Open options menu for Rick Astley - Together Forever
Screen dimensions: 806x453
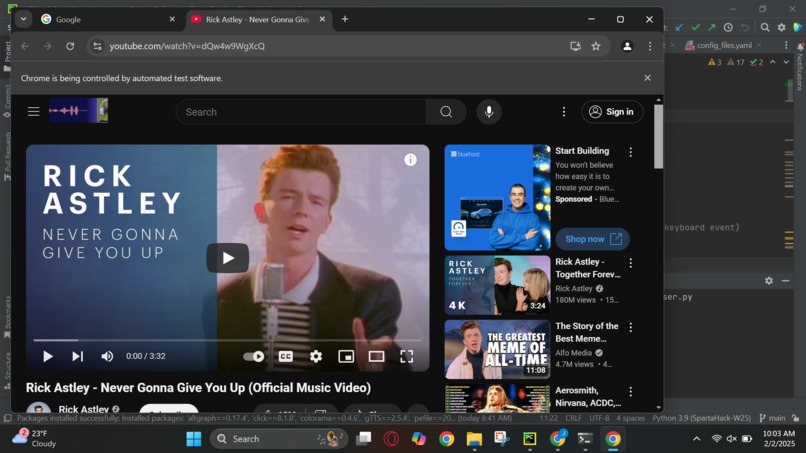coord(631,263)
